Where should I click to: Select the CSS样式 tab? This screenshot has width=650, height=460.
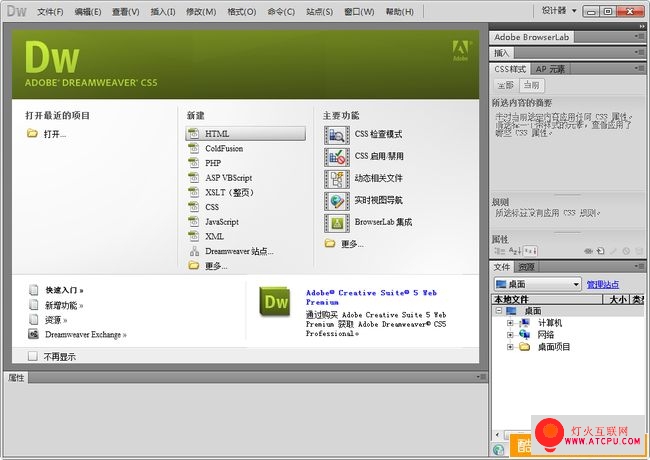(x=510, y=69)
